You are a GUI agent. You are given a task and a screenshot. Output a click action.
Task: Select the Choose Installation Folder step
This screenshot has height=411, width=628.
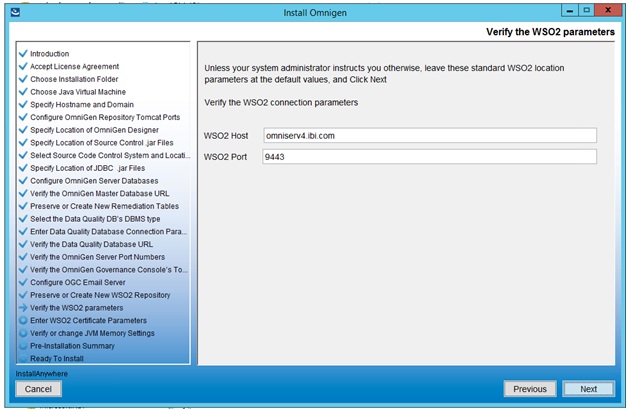click(74, 79)
